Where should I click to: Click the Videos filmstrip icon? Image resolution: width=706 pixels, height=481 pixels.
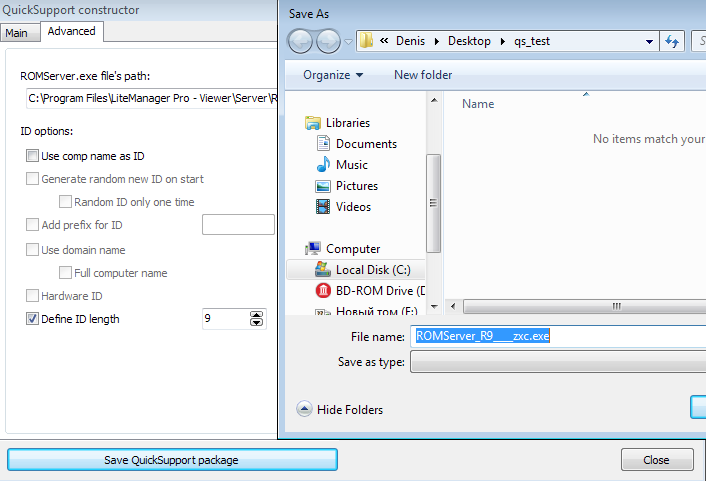pyautogui.click(x=323, y=207)
